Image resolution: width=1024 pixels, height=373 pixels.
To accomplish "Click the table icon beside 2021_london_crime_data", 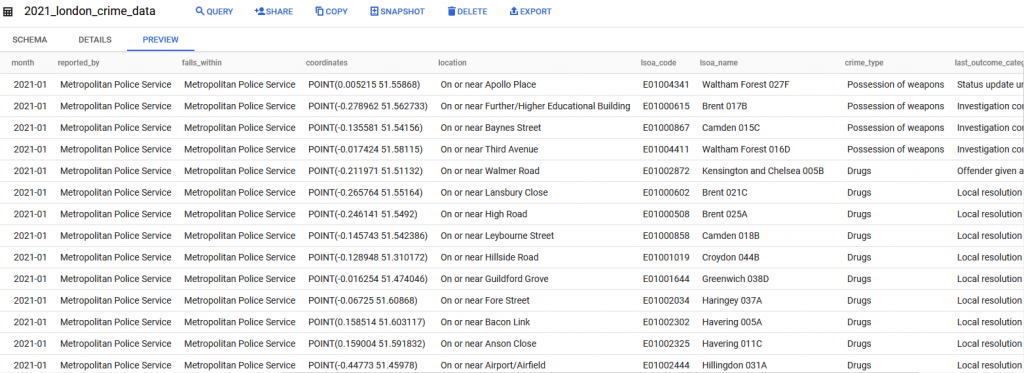I will (x=8, y=12).
